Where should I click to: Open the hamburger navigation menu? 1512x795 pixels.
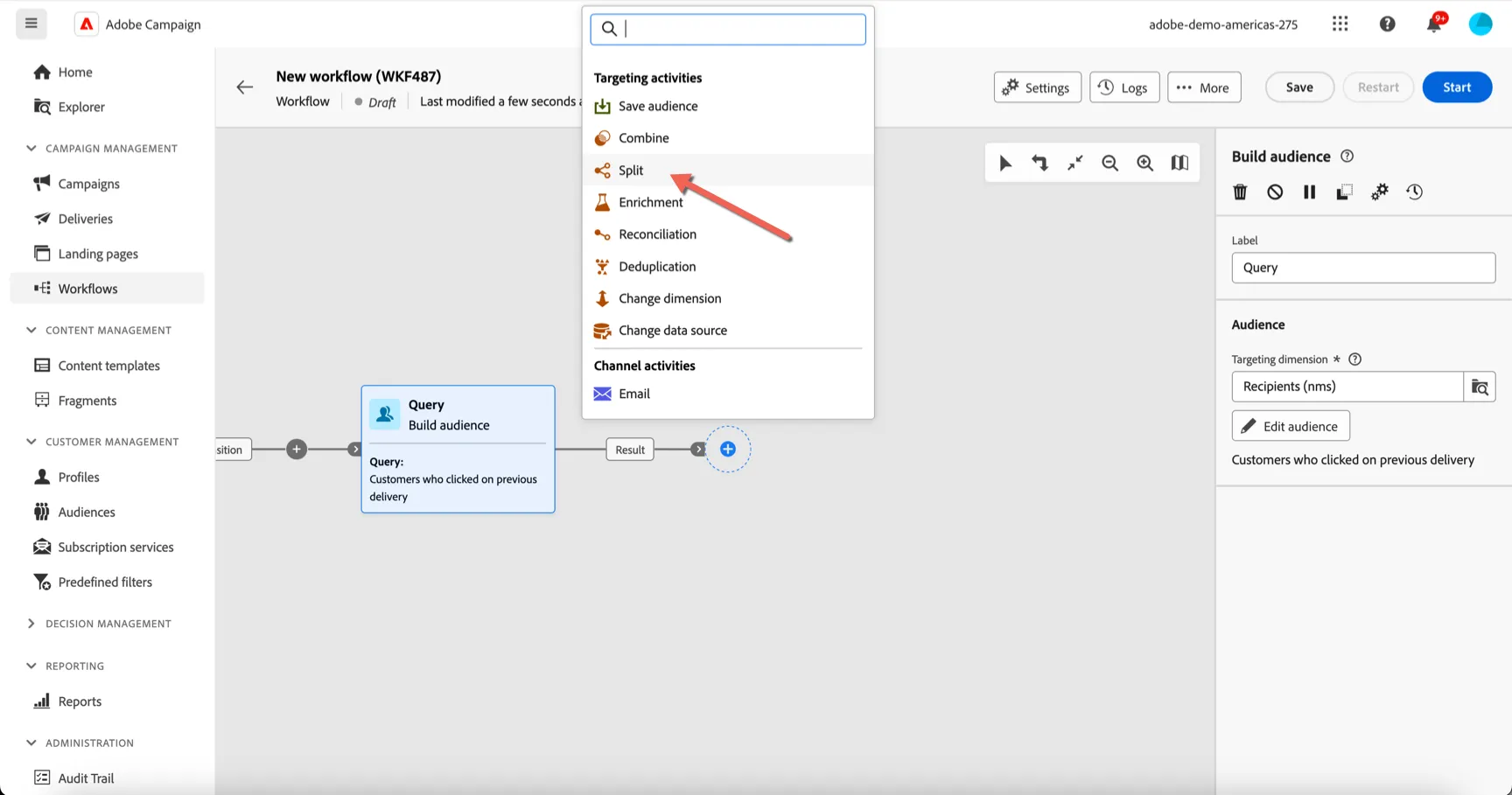point(31,24)
